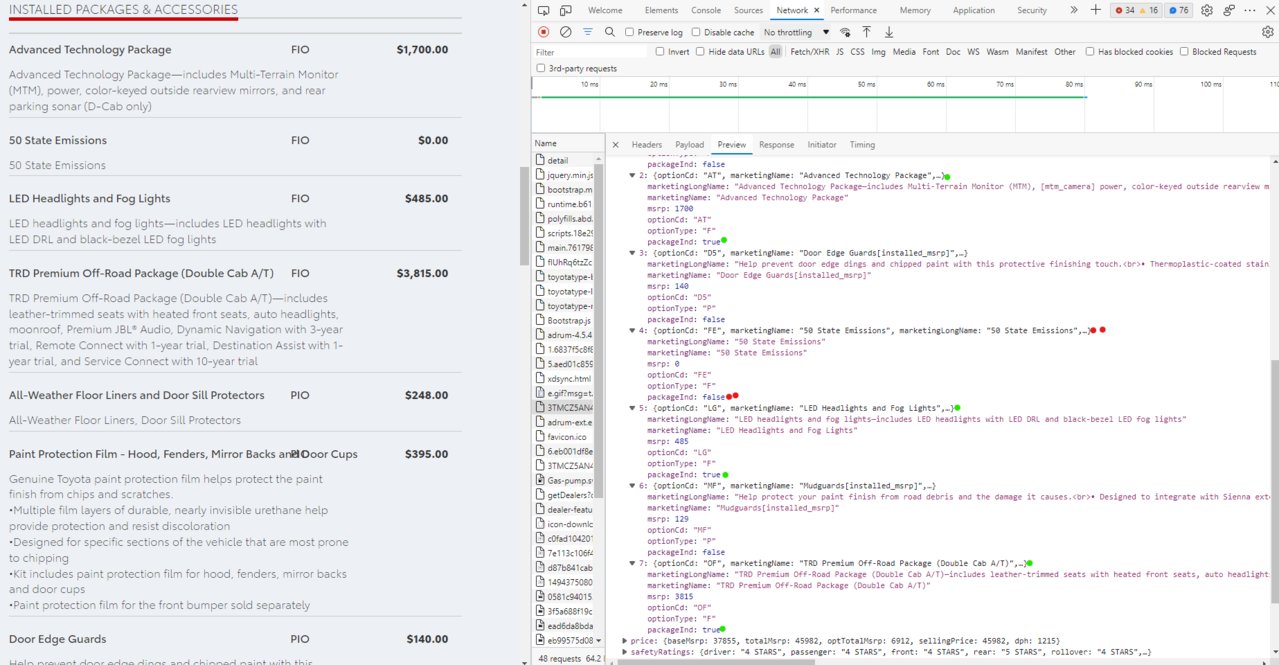Switch to the Console tab
This screenshot has width=1279, height=665.
[706, 10]
